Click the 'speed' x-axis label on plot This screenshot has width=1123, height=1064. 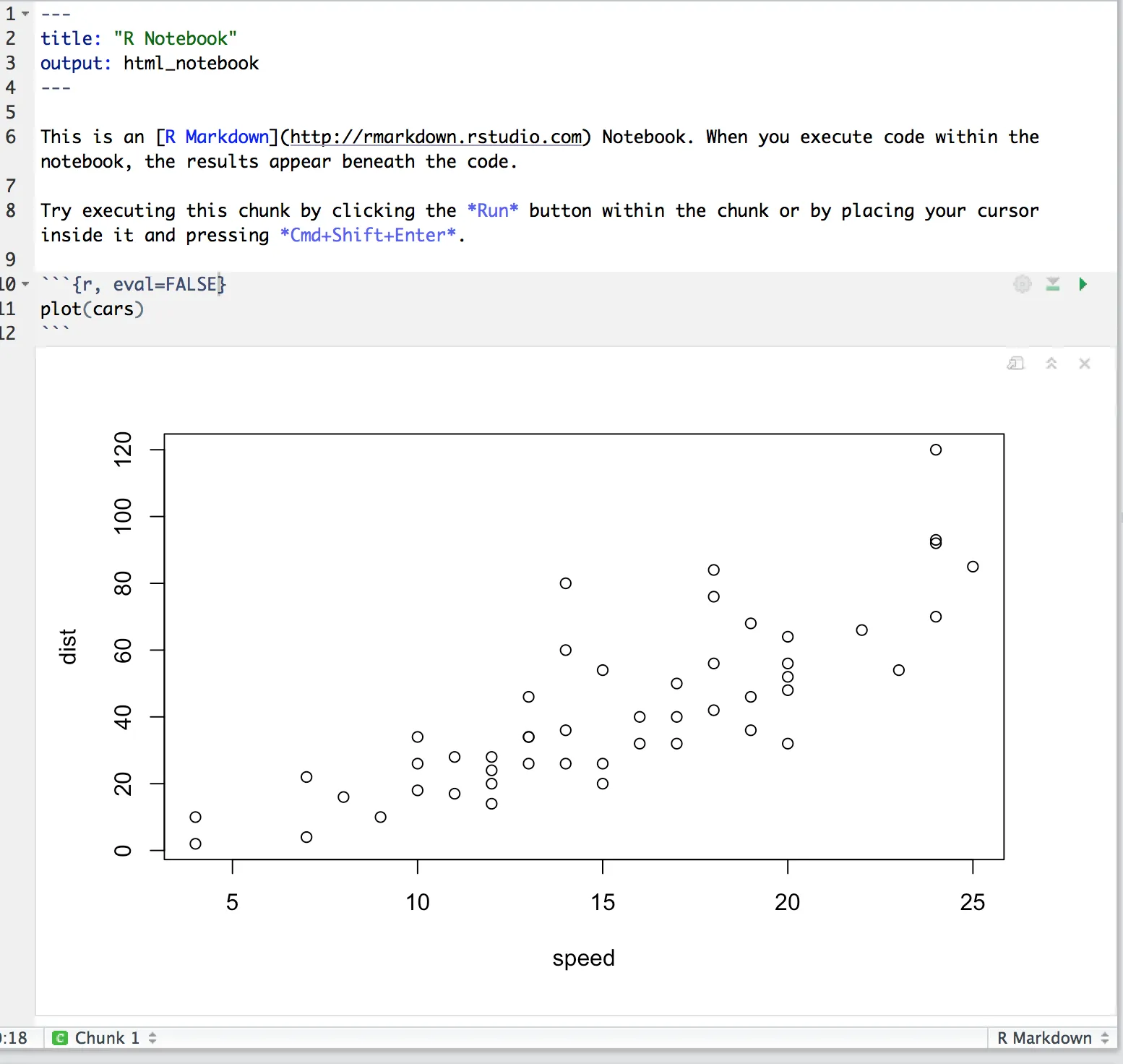point(583,958)
